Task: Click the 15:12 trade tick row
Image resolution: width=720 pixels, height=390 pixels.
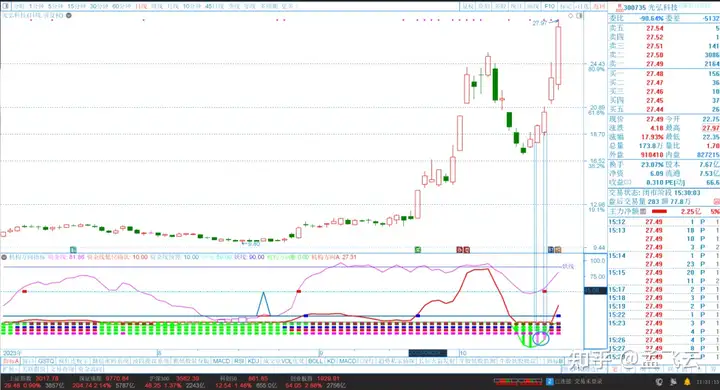Action: click(664, 222)
